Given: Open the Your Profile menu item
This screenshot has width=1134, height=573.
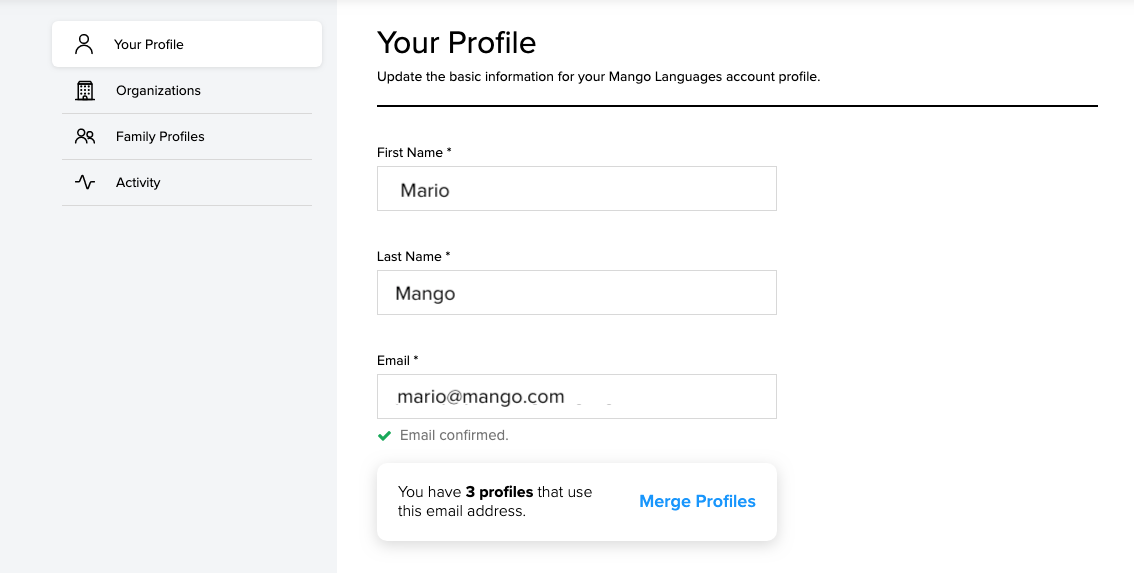Looking at the screenshot, I should [187, 44].
